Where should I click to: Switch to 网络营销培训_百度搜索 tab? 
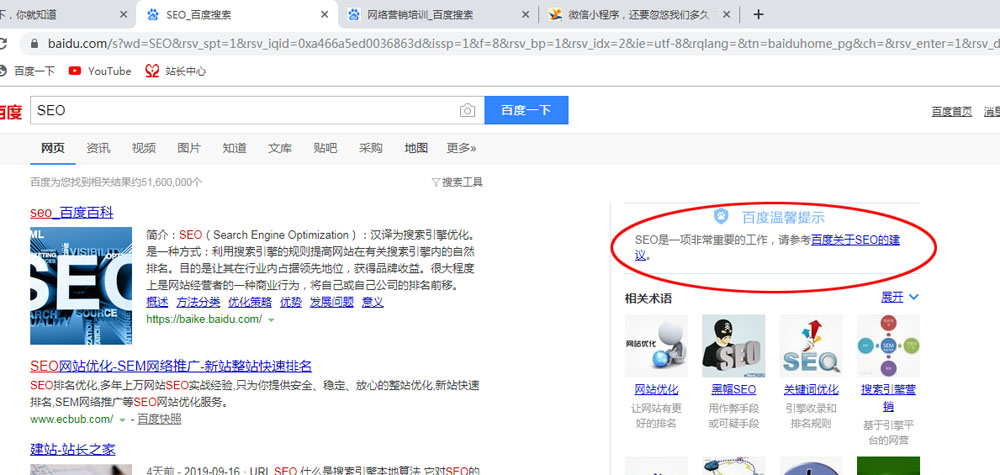439,14
